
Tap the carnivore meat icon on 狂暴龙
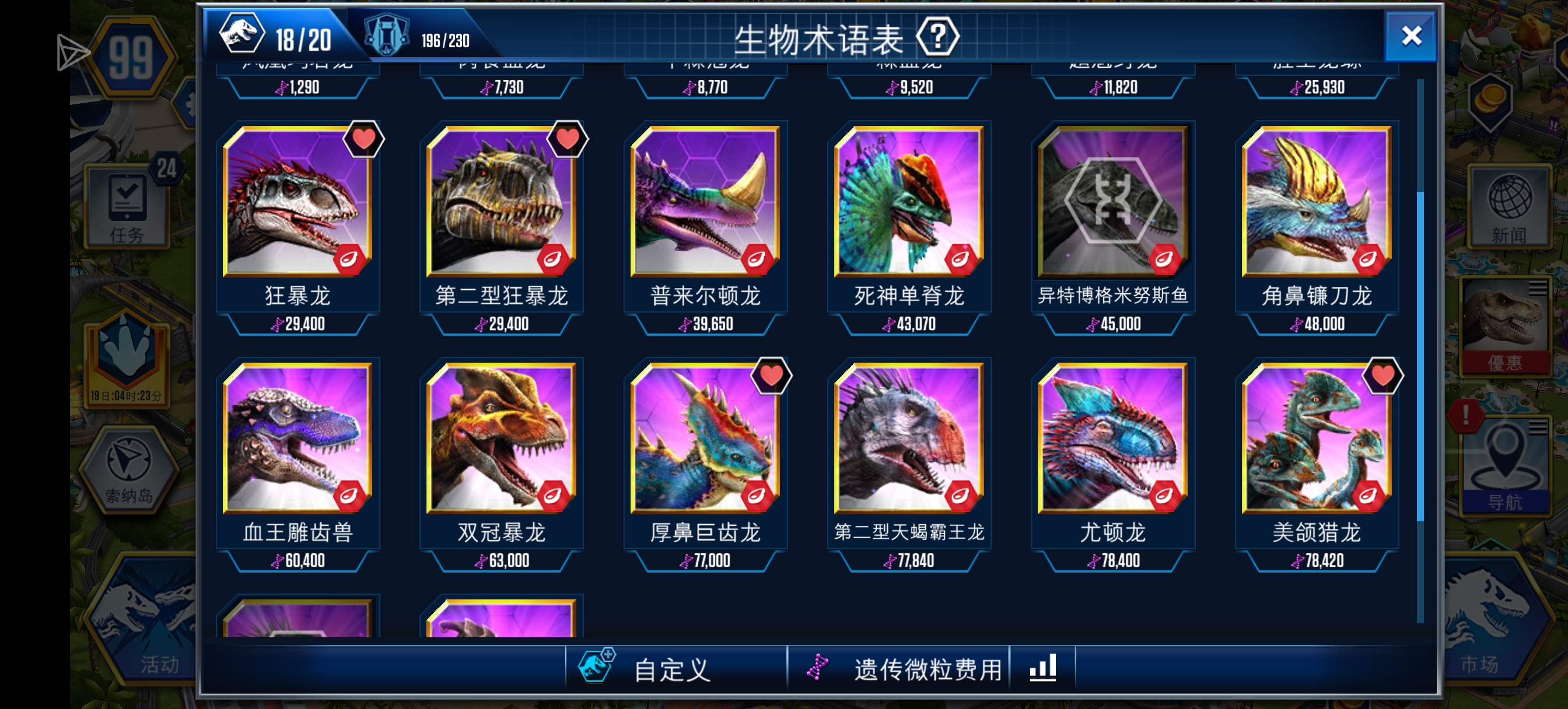(349, 259)
